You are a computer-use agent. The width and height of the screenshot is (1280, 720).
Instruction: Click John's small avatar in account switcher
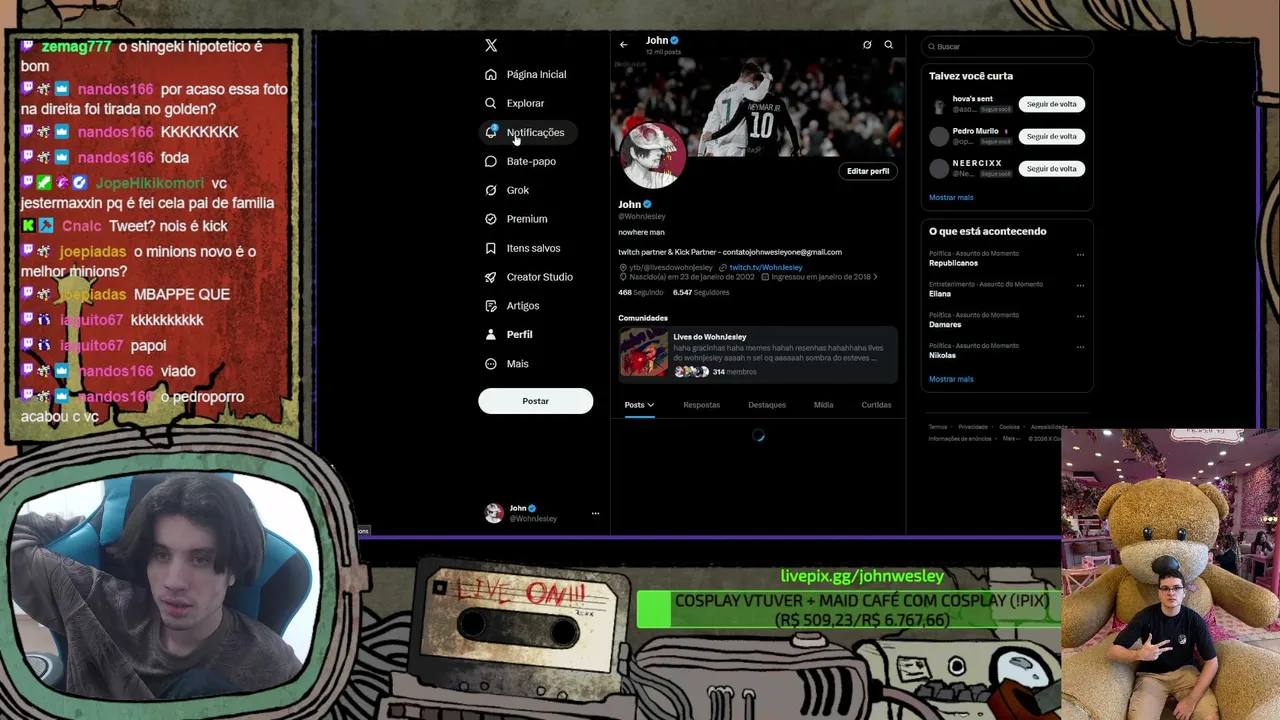[x=494, y=513]
